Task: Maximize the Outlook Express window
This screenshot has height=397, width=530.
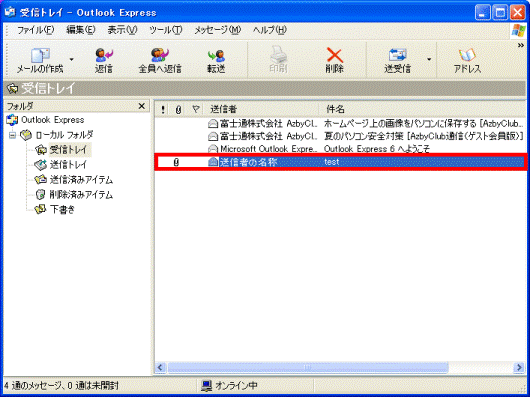Action: coord(500,13)
